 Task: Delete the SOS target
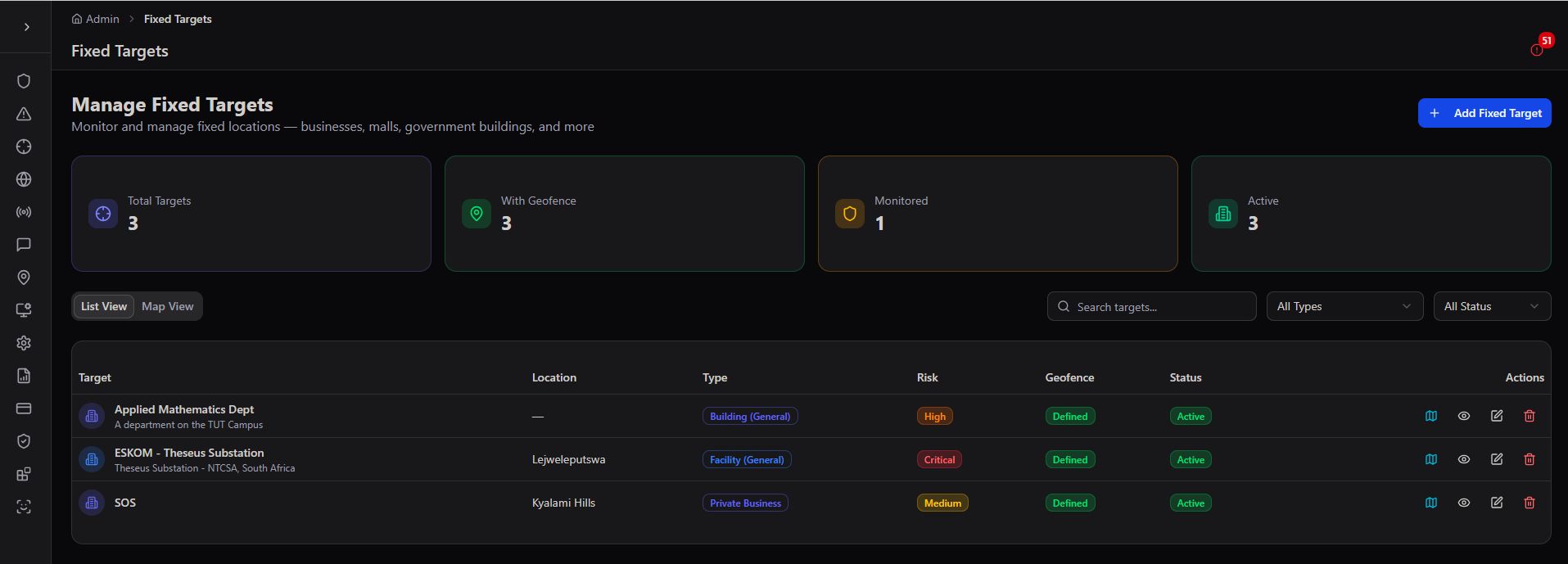[1530, 503]
